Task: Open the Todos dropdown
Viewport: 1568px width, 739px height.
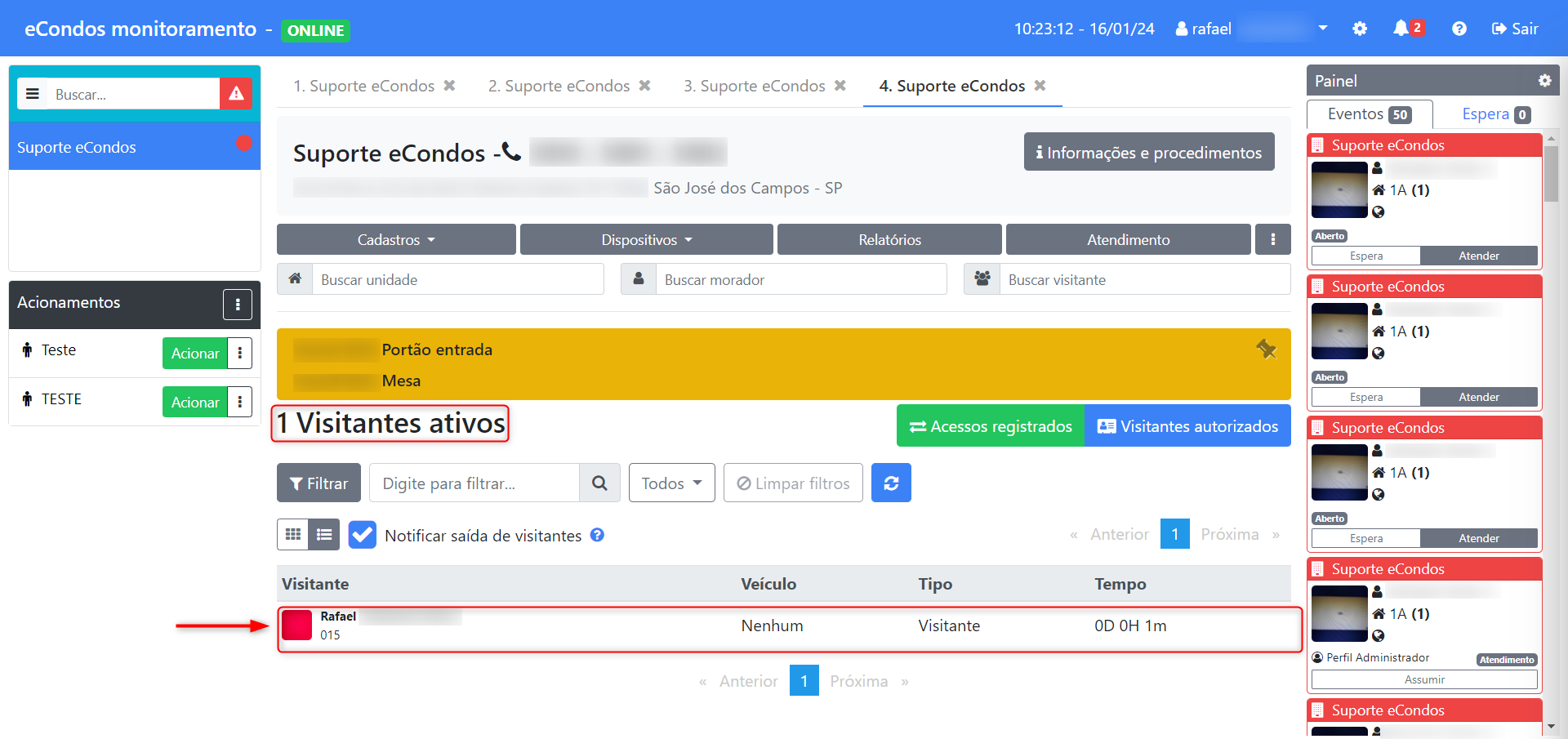Action: point(671,483)
